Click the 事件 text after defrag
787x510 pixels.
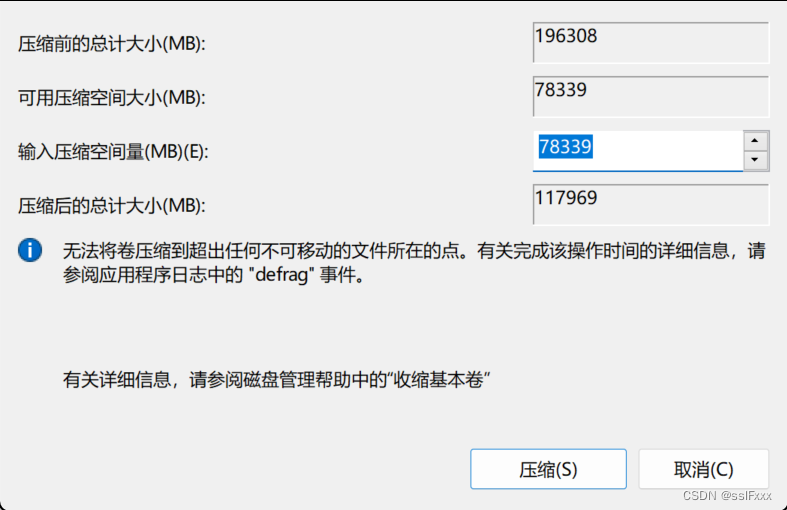coord(338,275)
